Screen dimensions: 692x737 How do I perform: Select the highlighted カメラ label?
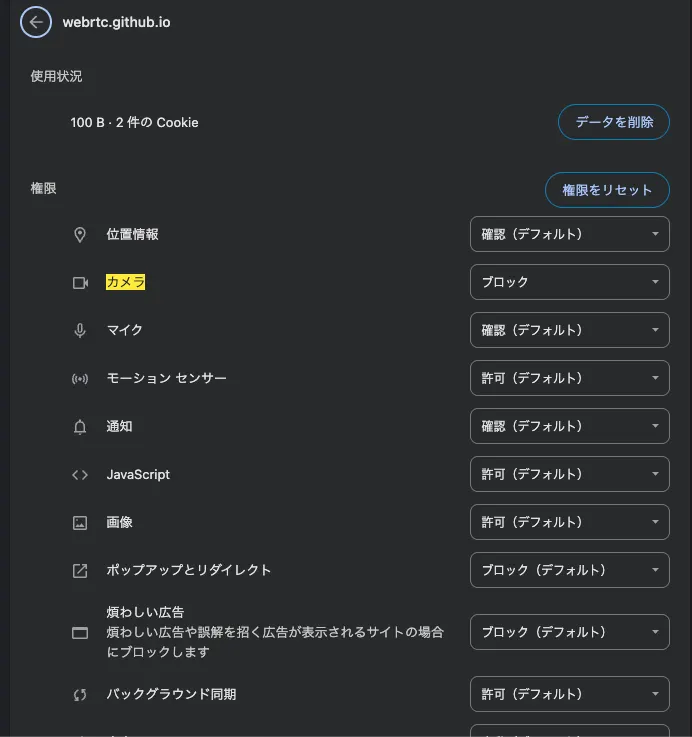point(126,282)
